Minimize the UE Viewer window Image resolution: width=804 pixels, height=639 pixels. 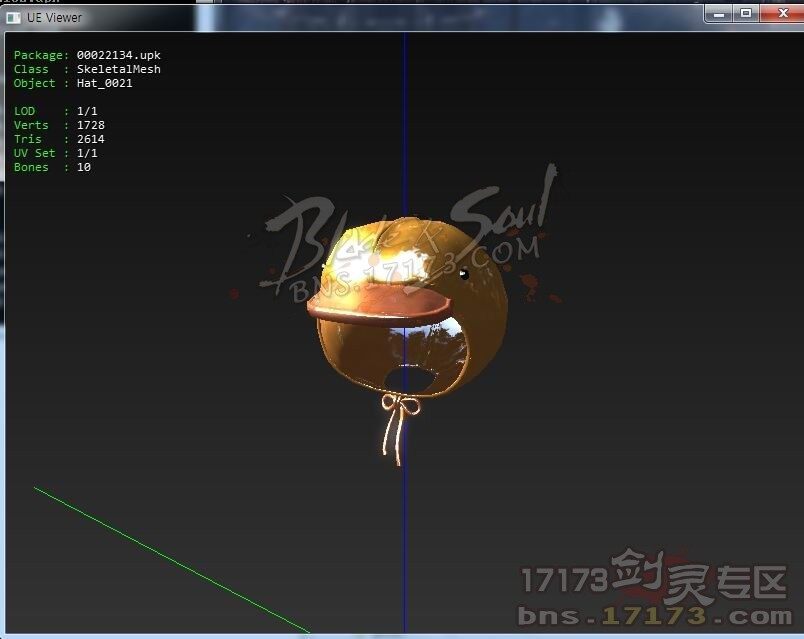coord(719,13)
